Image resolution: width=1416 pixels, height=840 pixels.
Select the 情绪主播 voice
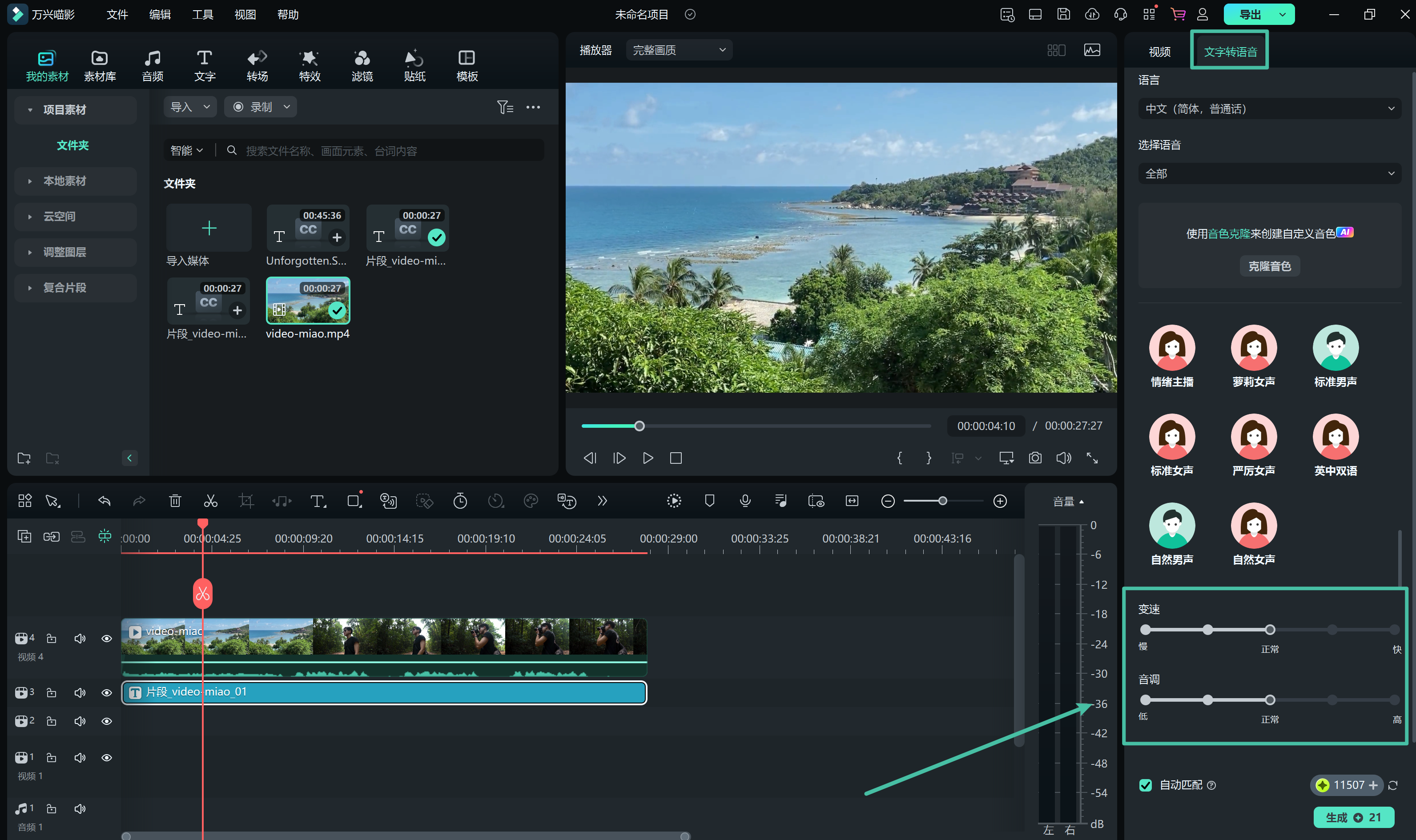pyautogui.click(x=1172, y=357)
